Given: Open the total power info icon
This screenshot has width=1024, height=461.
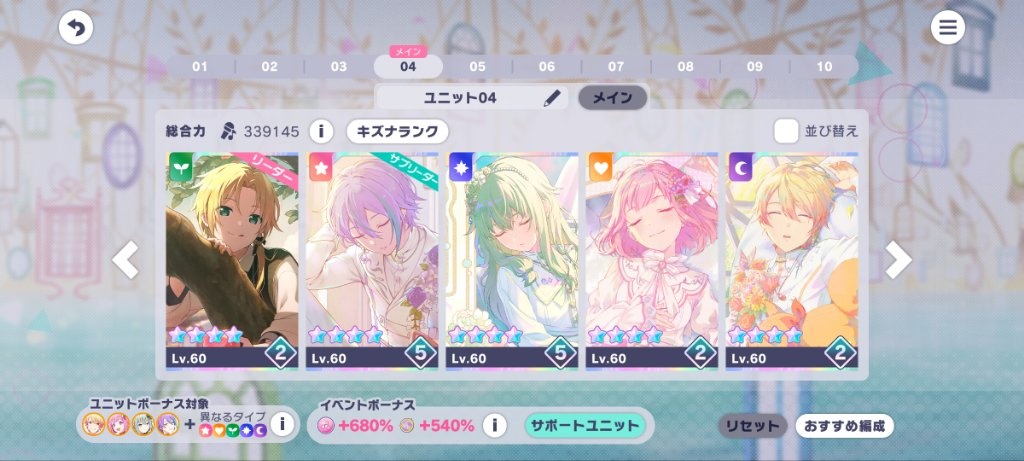Looking at the screenshot, I should [321, 132].
